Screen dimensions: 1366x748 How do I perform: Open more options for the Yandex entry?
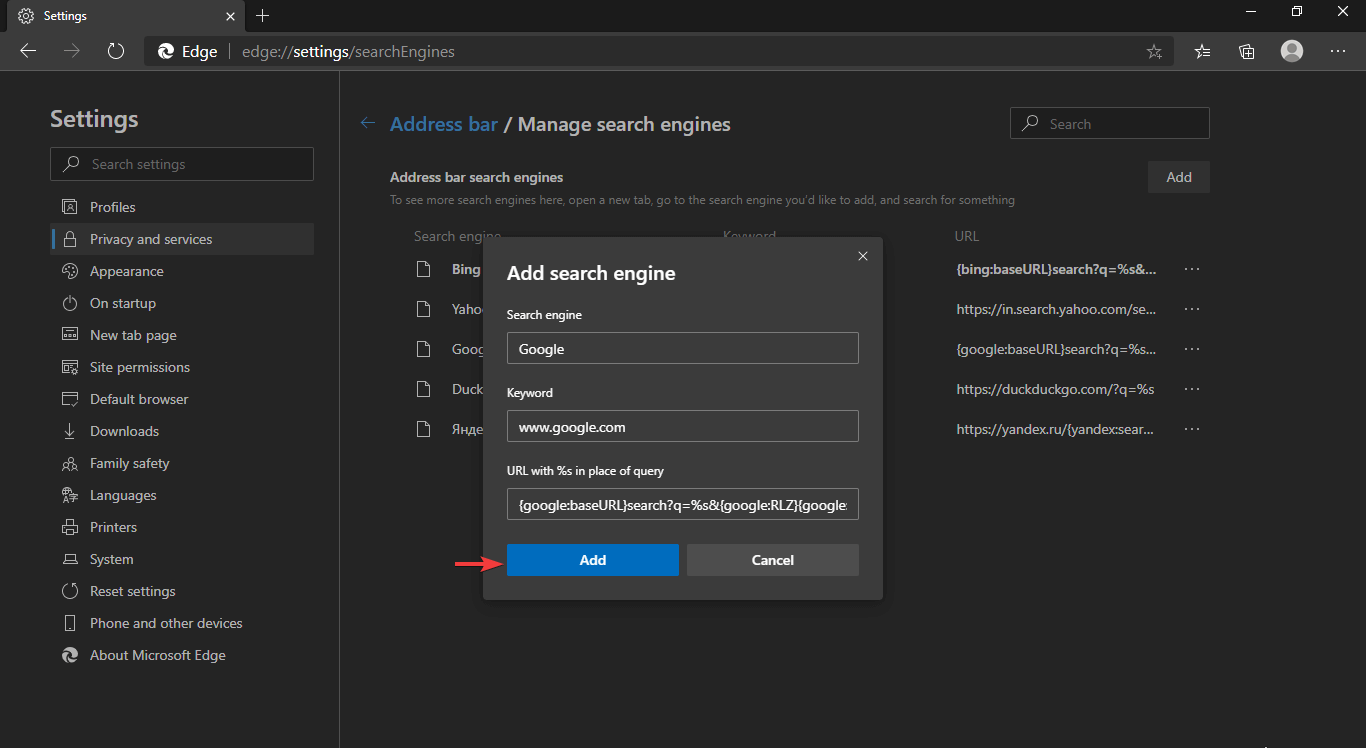tap(1191, 429)
